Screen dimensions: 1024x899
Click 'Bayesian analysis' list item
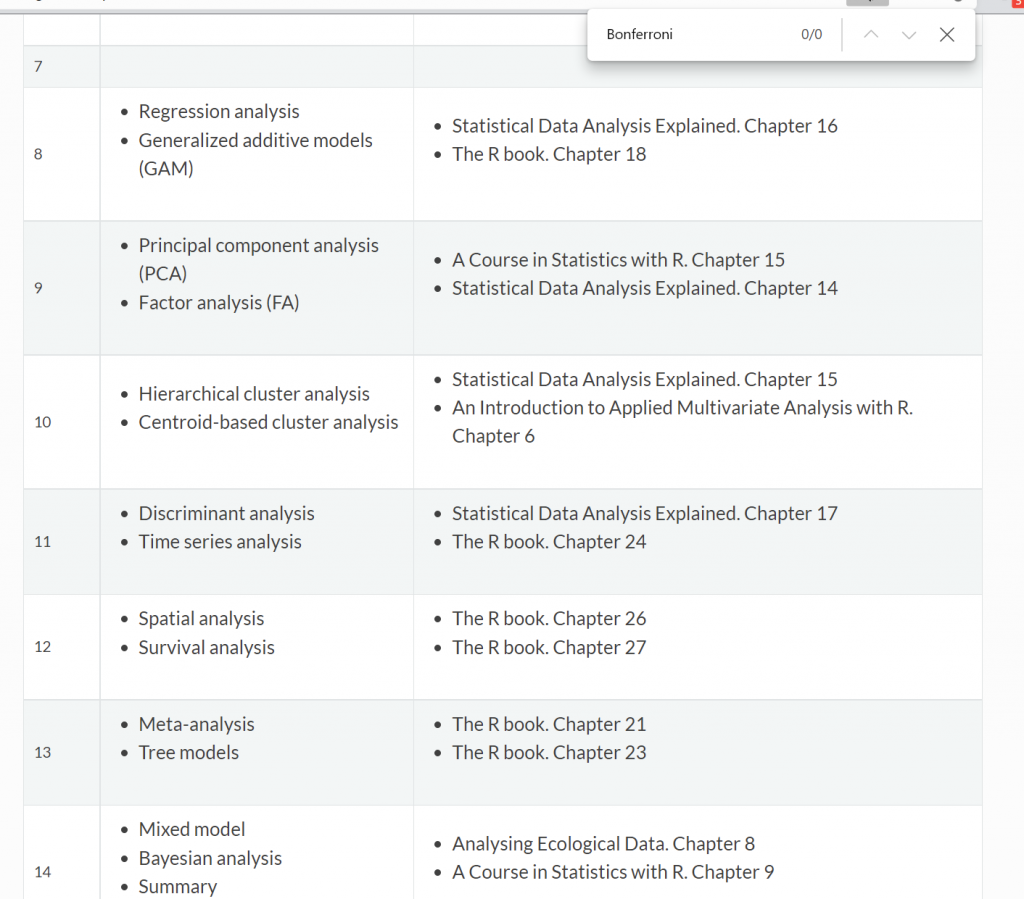pos(210,859)
